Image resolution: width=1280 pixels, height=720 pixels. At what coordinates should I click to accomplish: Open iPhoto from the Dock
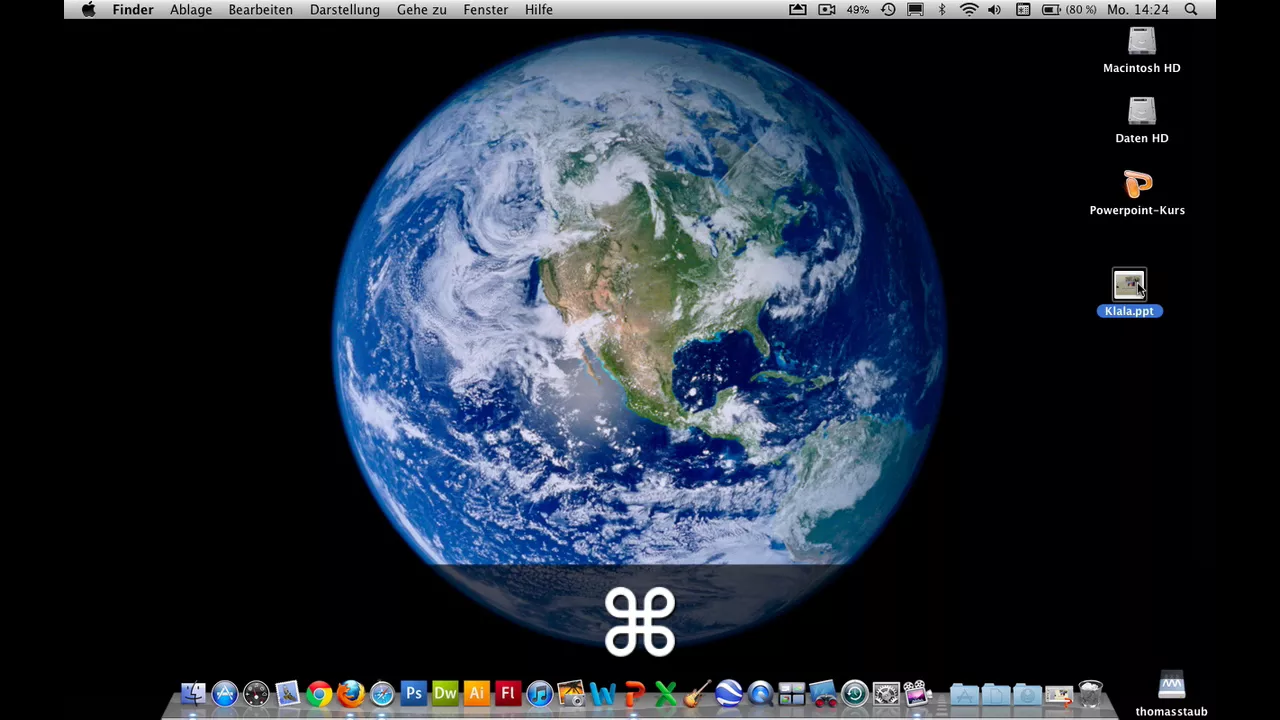click(x=571, y=693)
